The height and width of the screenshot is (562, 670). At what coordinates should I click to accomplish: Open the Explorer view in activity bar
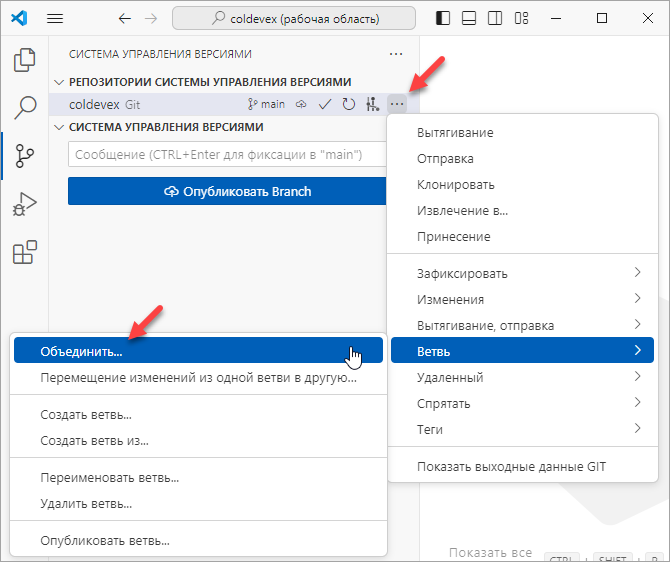tap(24, 60)
